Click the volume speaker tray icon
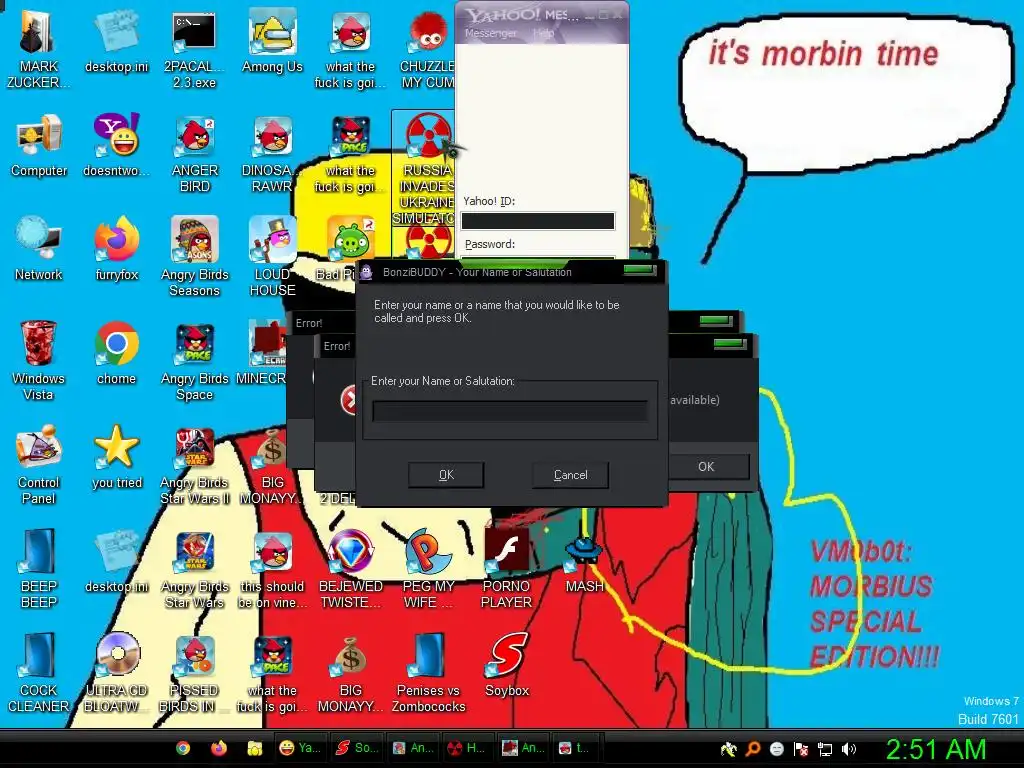 click(x=849, y=750)
